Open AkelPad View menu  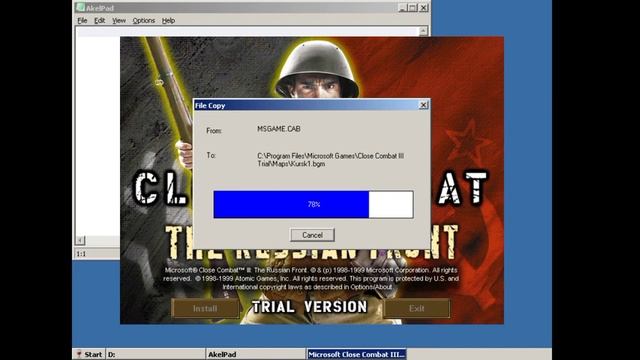point(119,20)
